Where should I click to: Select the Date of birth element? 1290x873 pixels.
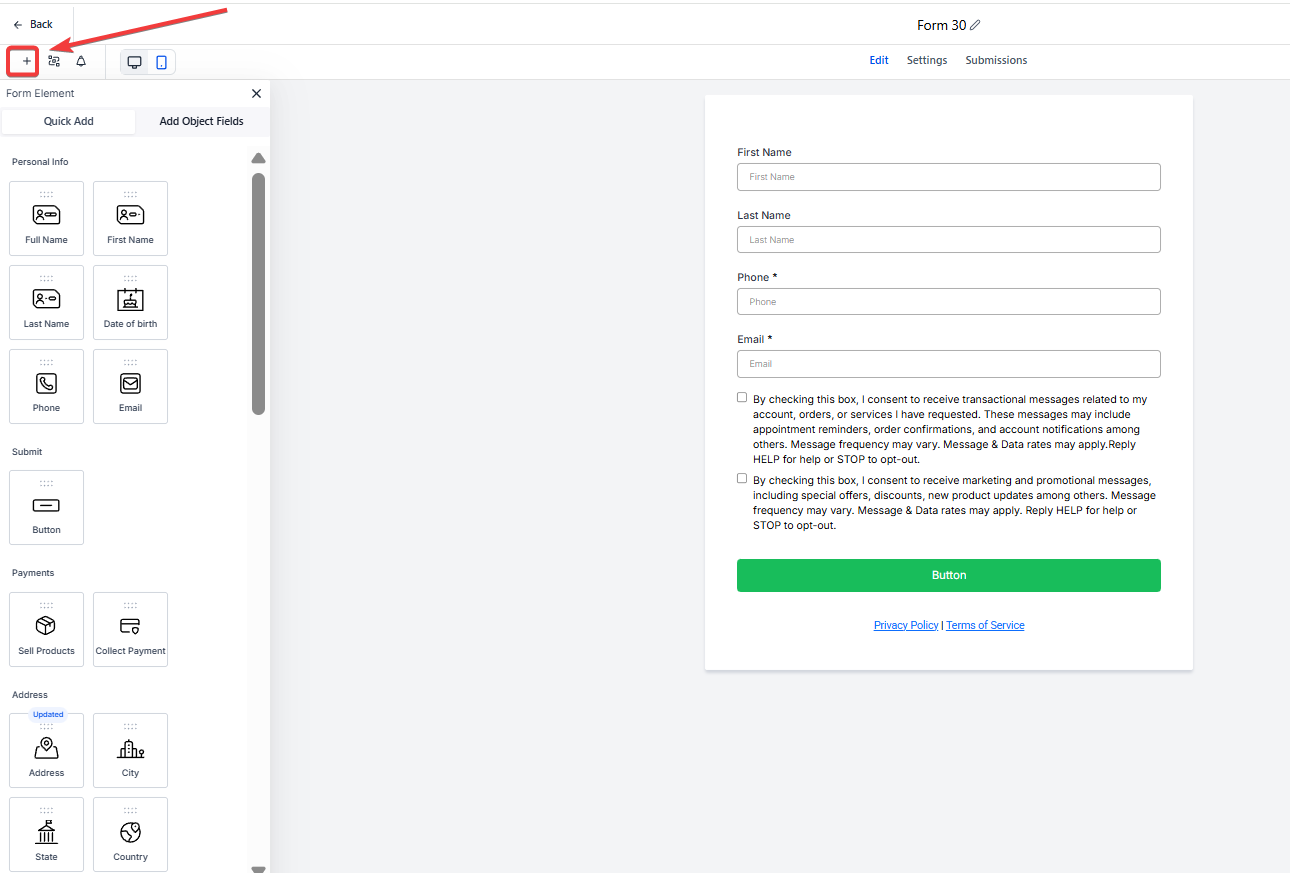click(130, 302)
